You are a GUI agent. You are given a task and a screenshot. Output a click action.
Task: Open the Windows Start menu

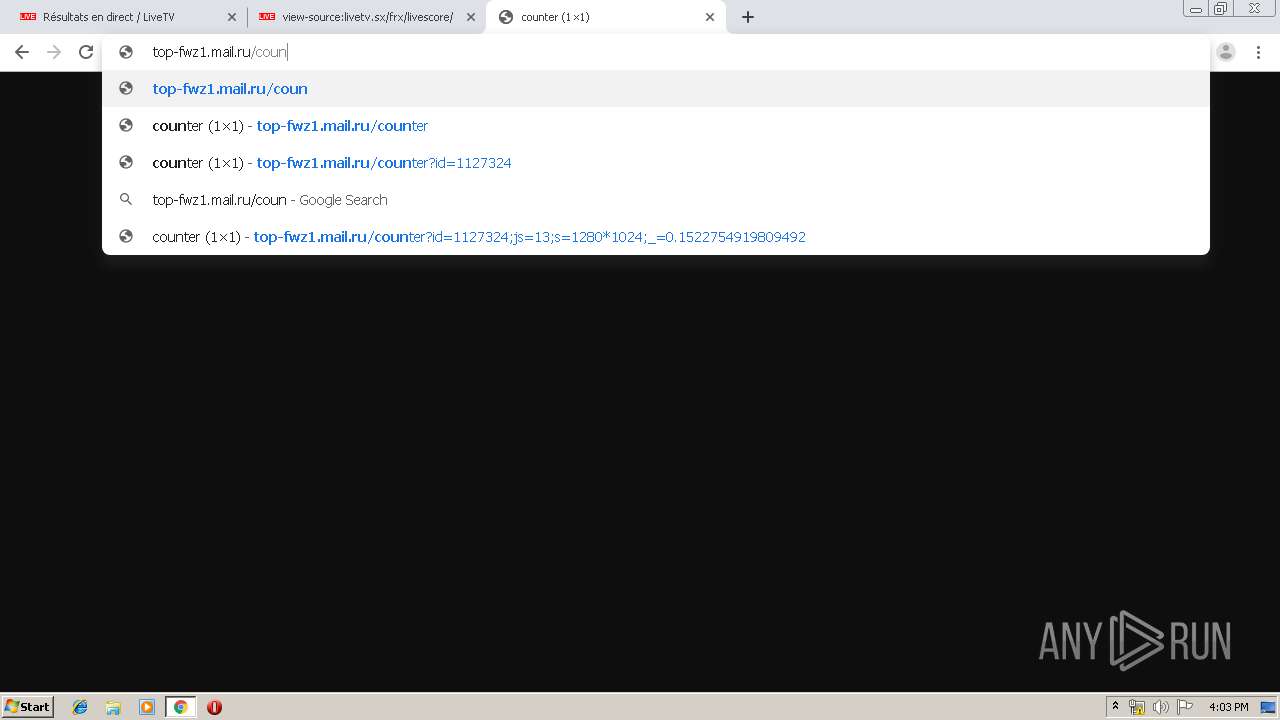[28, 707]
